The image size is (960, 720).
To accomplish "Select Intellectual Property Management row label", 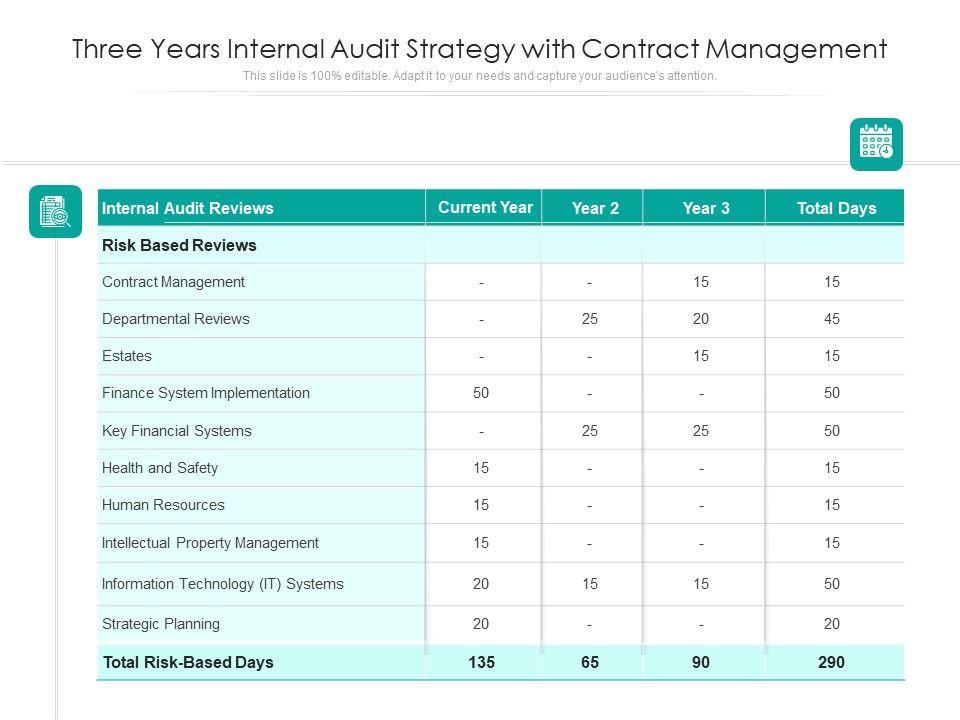I will click(x=210, y=543).
